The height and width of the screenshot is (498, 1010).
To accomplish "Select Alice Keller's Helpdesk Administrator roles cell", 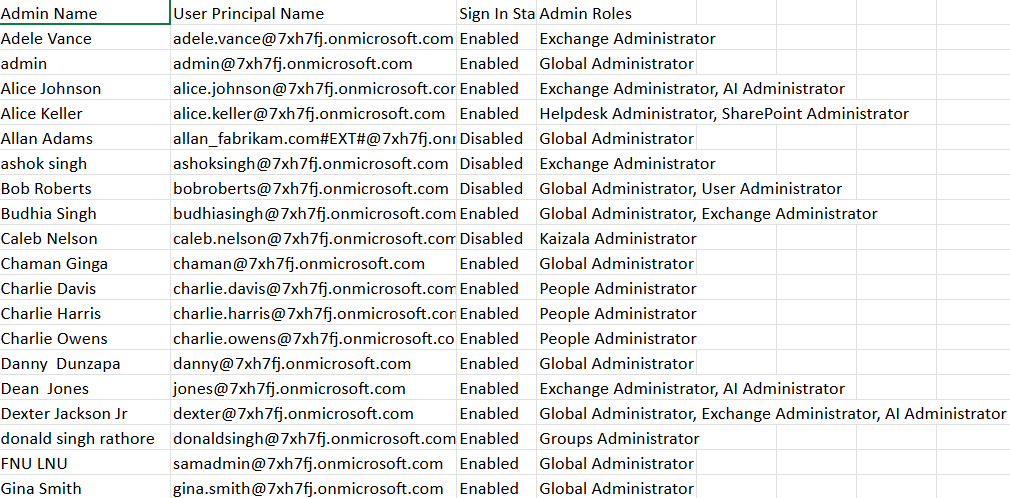I will click(x=724, y=114).
